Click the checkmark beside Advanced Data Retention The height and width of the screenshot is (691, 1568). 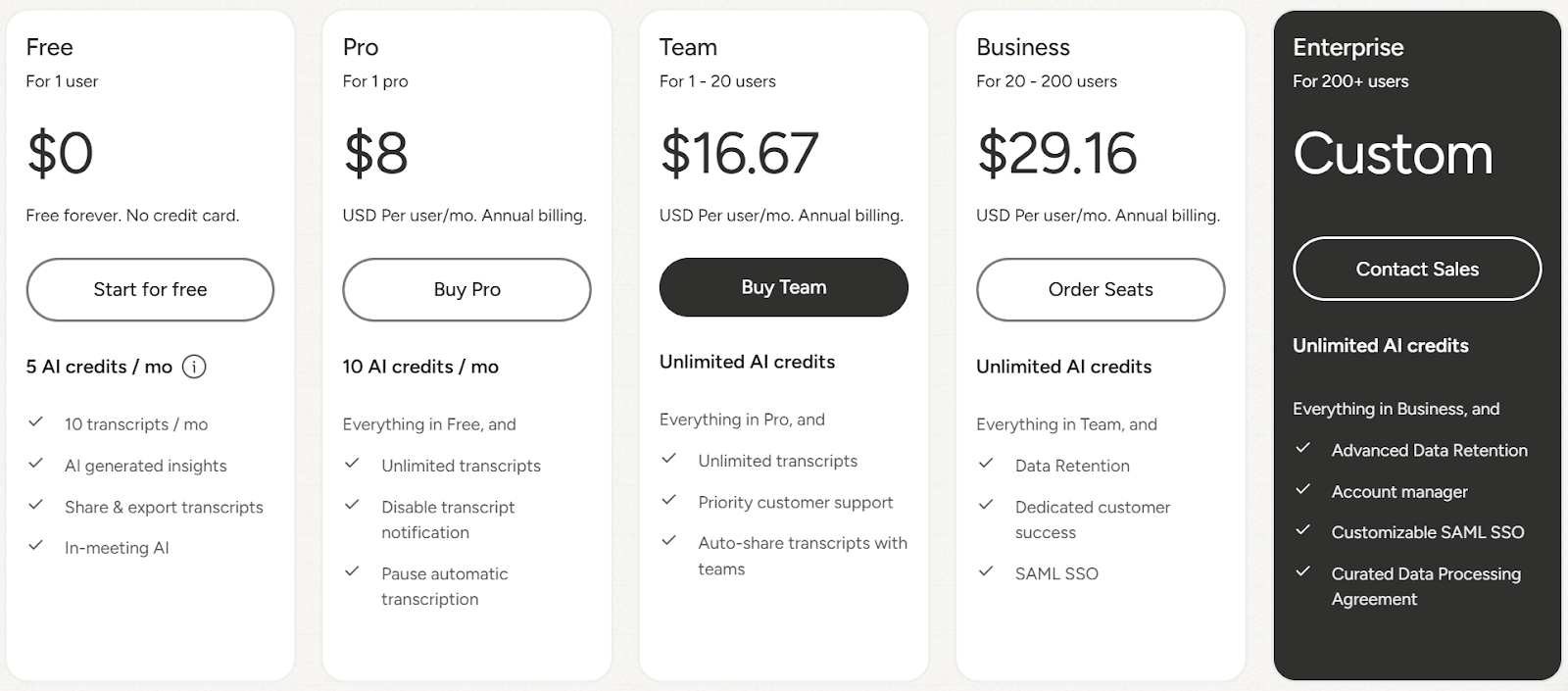tap(1303, 450)
